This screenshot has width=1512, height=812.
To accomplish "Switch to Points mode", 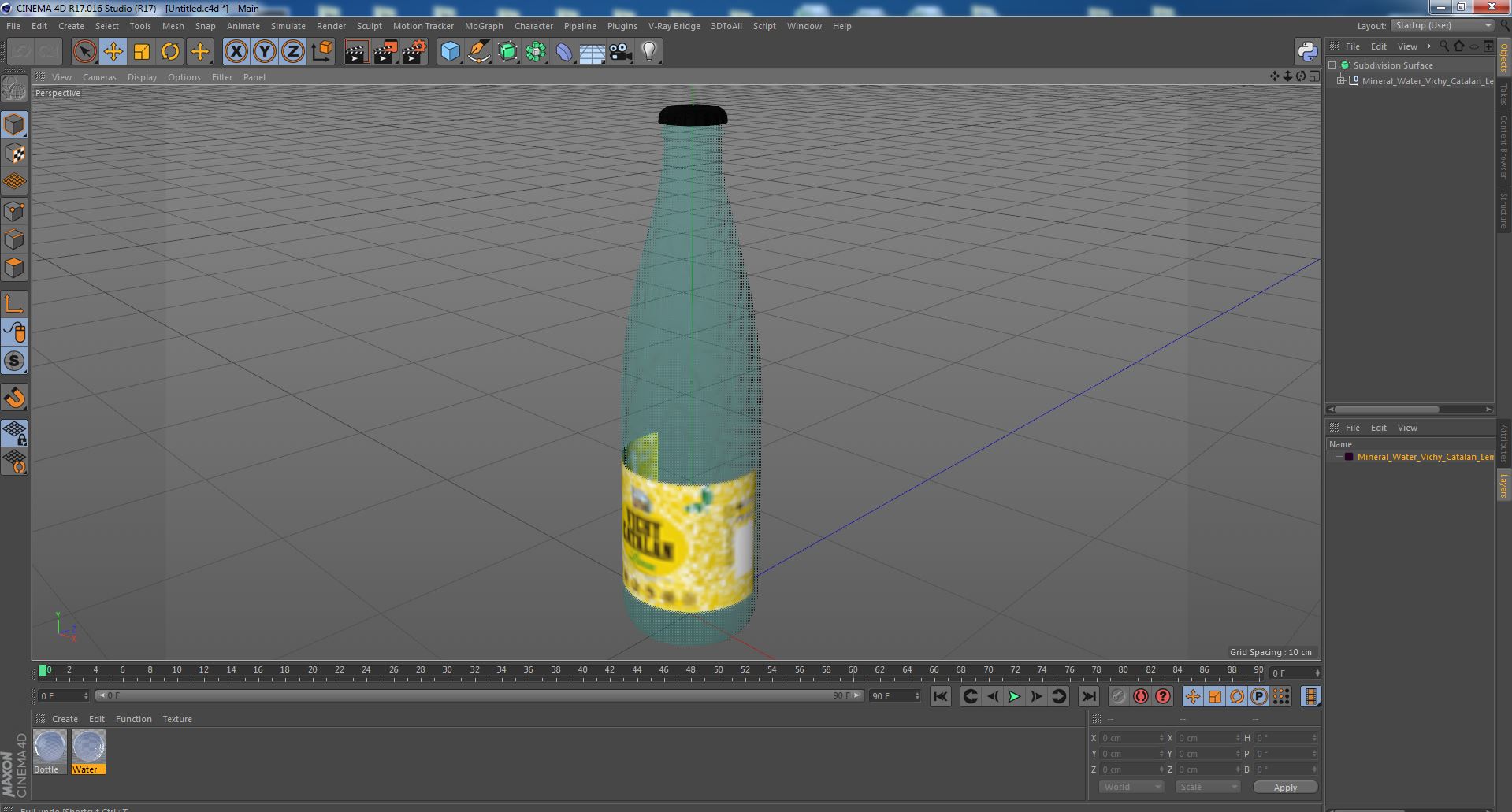I will pyautogui.click(x=14, y=211).
